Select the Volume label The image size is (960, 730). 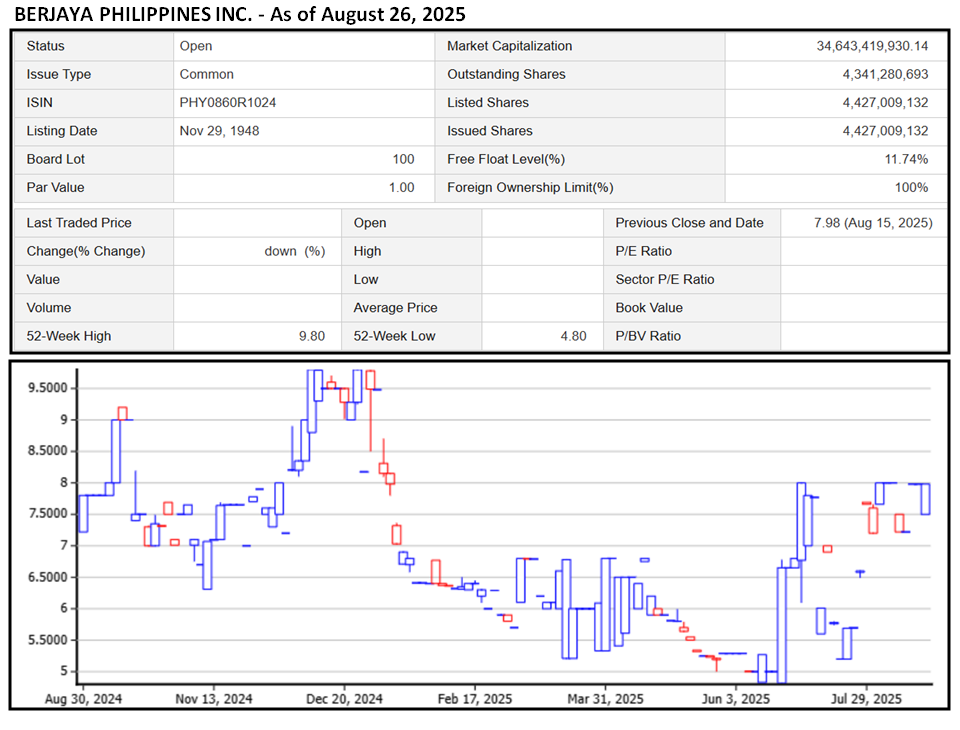pyautogui.click(x=49, y=307)
